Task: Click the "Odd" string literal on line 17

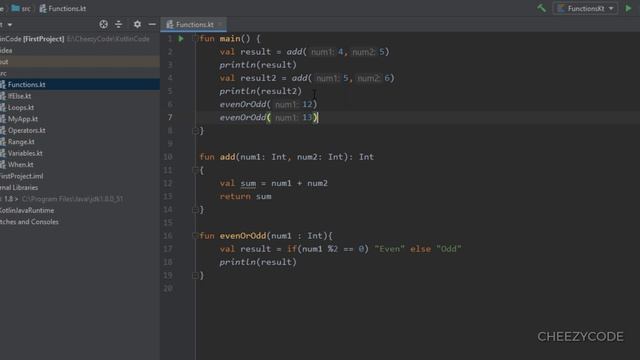Action: coord(449,249)
